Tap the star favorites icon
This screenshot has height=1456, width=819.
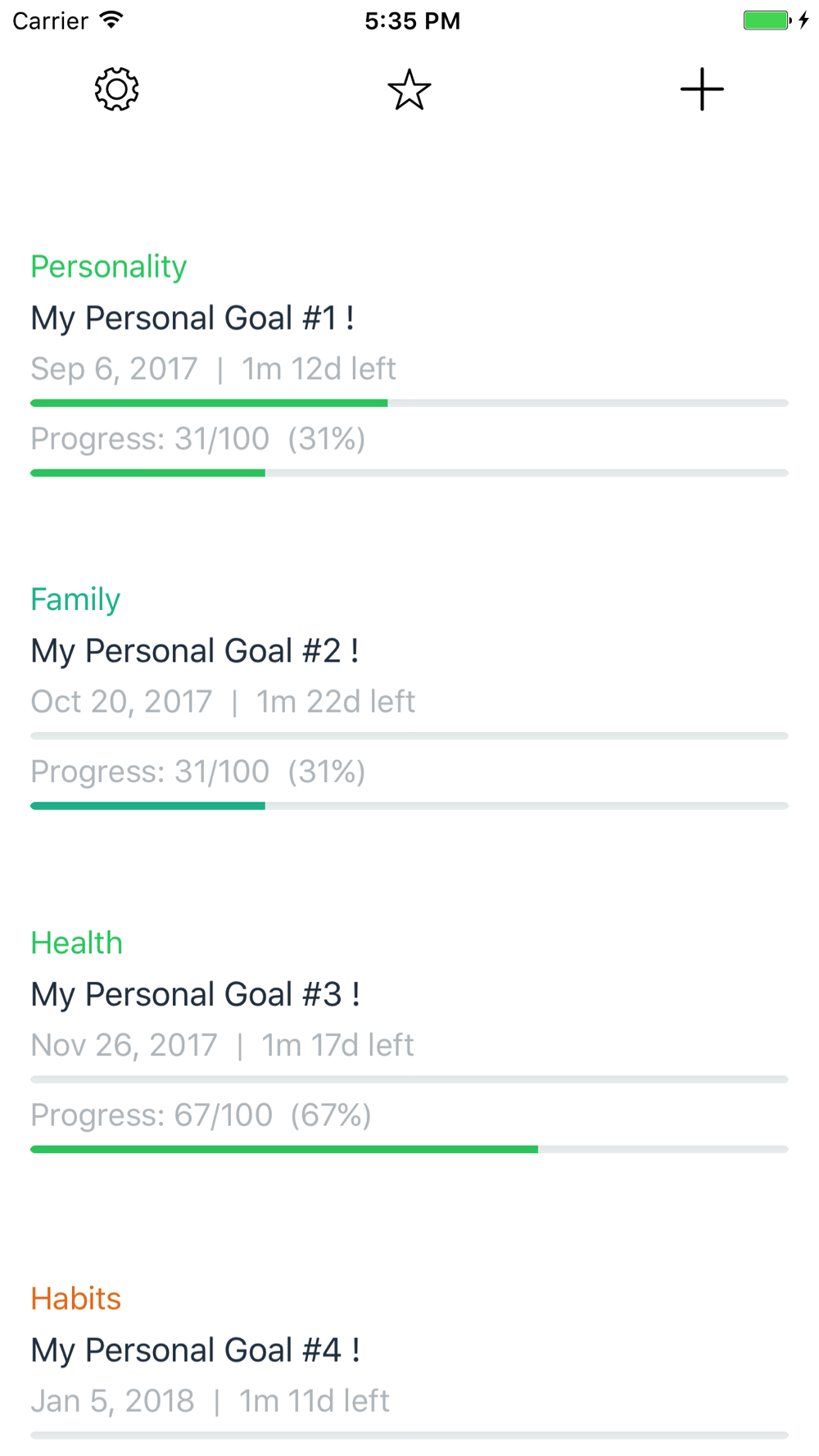[x=409, y=89]
